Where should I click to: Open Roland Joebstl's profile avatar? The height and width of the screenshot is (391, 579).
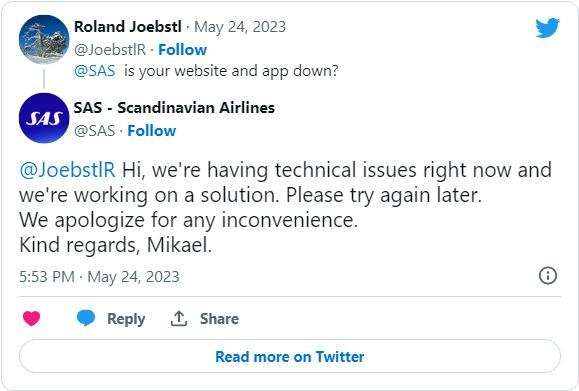click(44, 40)
